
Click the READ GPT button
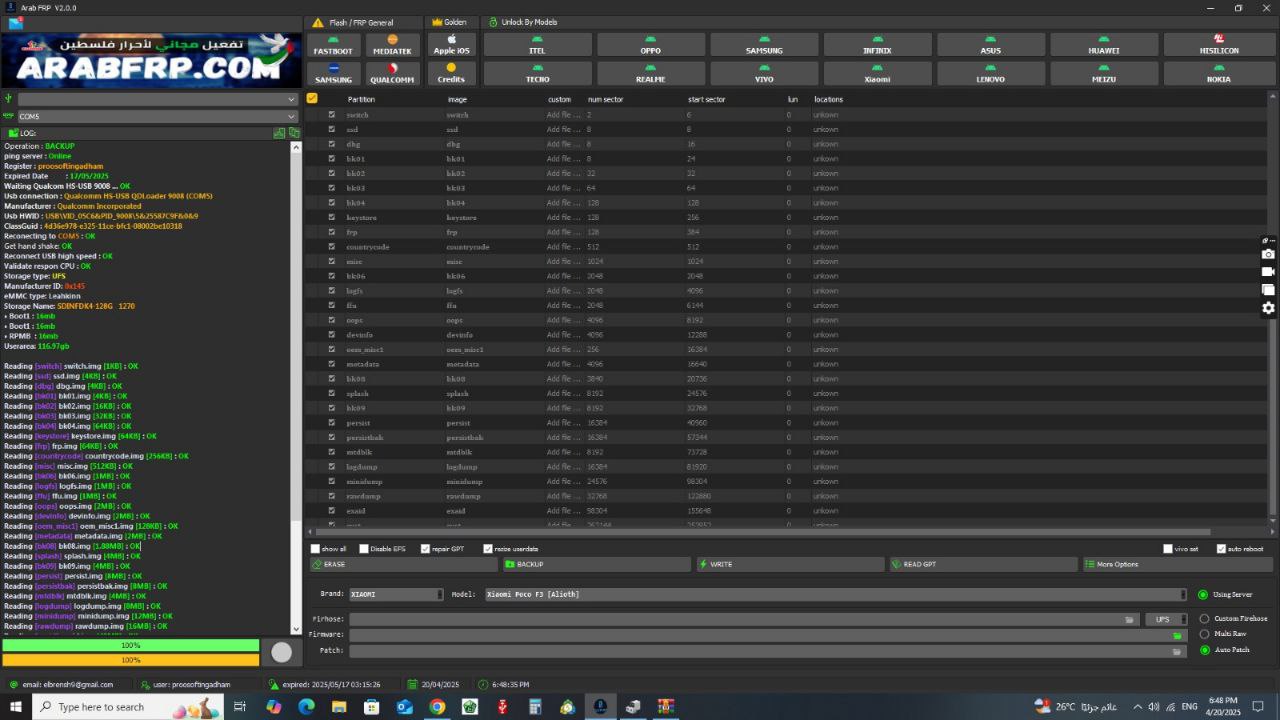click(983, 564)
